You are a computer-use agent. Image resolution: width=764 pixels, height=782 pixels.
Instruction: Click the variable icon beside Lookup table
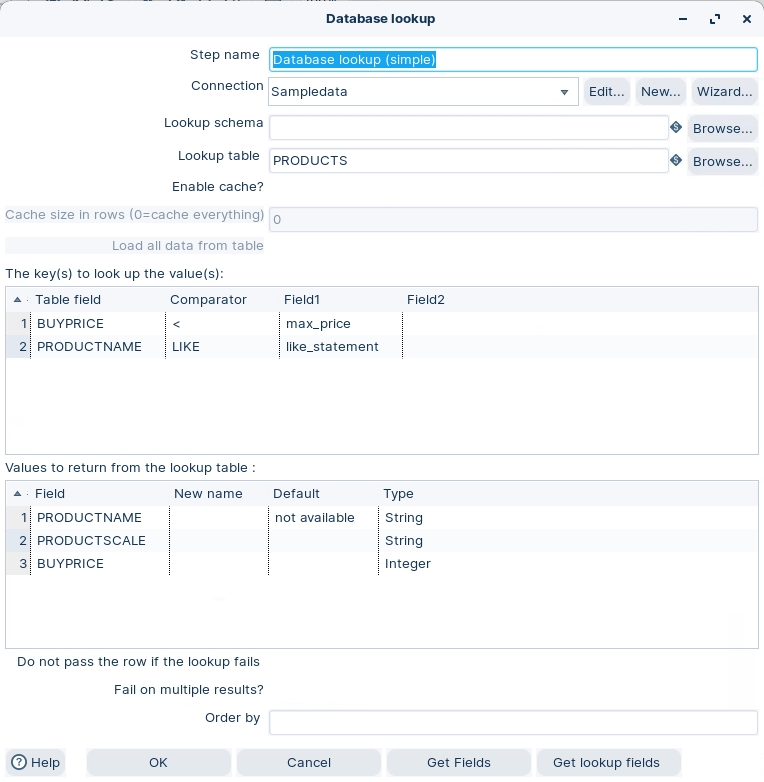[x=676, y=161]
